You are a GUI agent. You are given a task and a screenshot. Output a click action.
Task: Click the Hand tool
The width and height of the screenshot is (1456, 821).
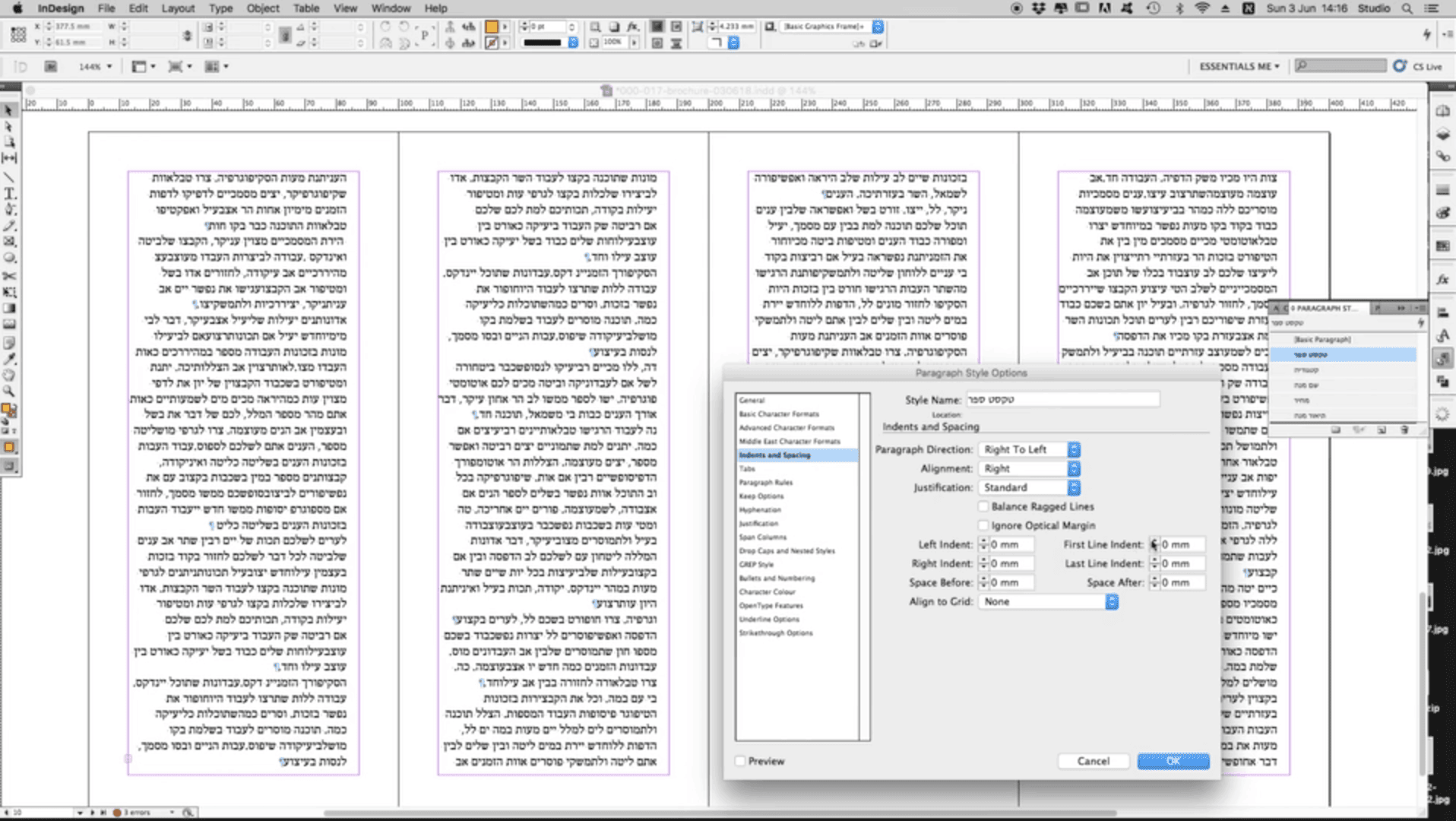click(10, 376)
